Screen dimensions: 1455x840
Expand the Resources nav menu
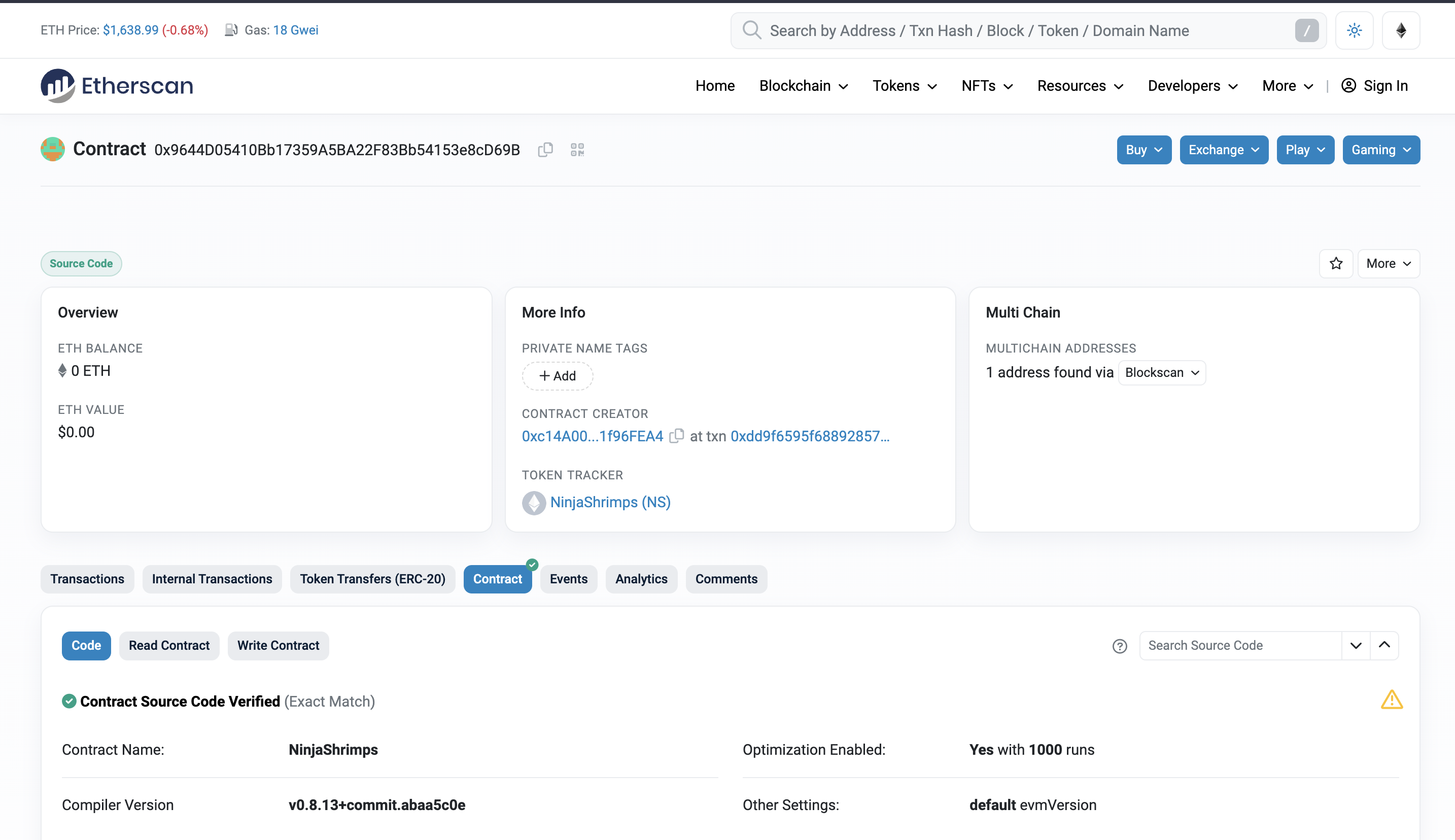[1080, 86]
